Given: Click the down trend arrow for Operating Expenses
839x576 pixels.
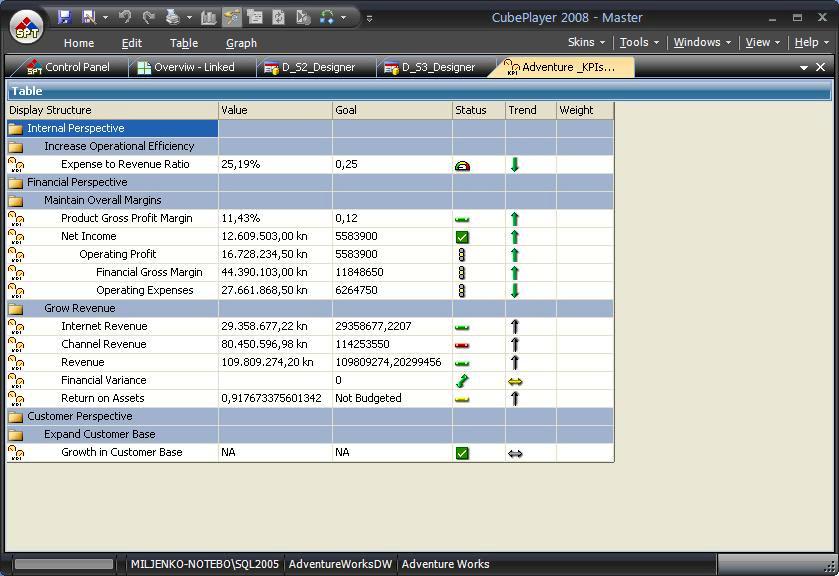Looking at the screenshot, I should click(x=515, y=291).
